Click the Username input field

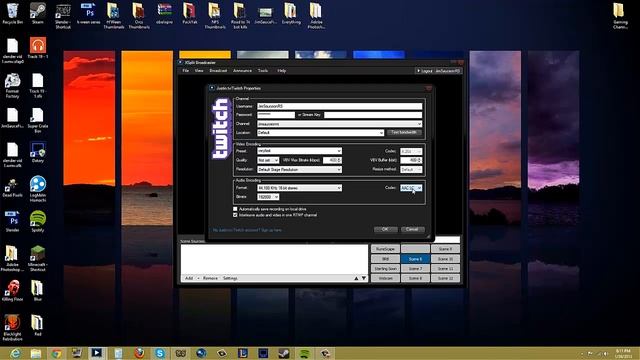coord(340,106)
